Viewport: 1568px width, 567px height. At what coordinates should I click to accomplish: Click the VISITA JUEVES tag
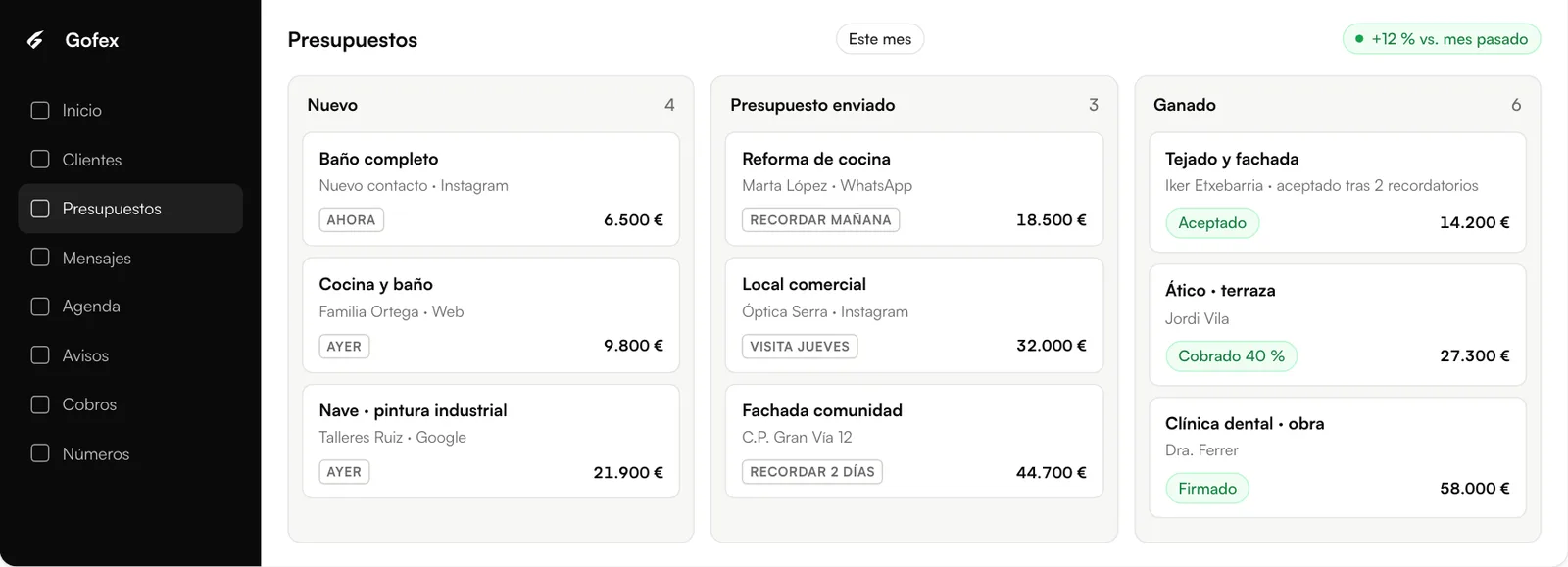[800, 347]
